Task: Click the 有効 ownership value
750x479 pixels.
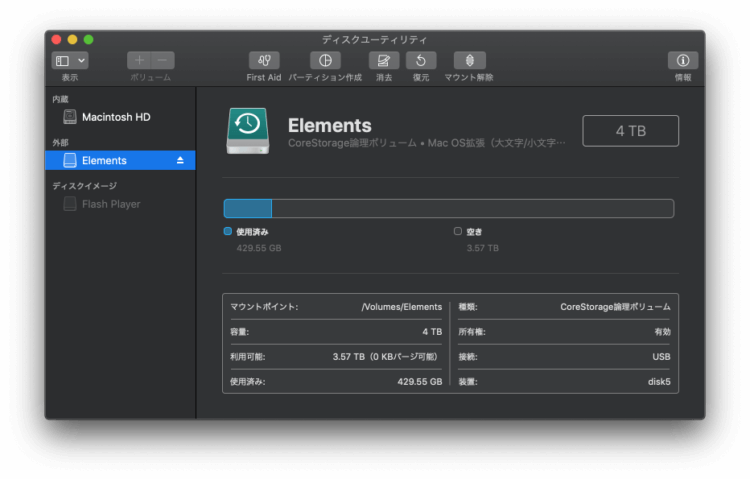Action: point(662,332)
